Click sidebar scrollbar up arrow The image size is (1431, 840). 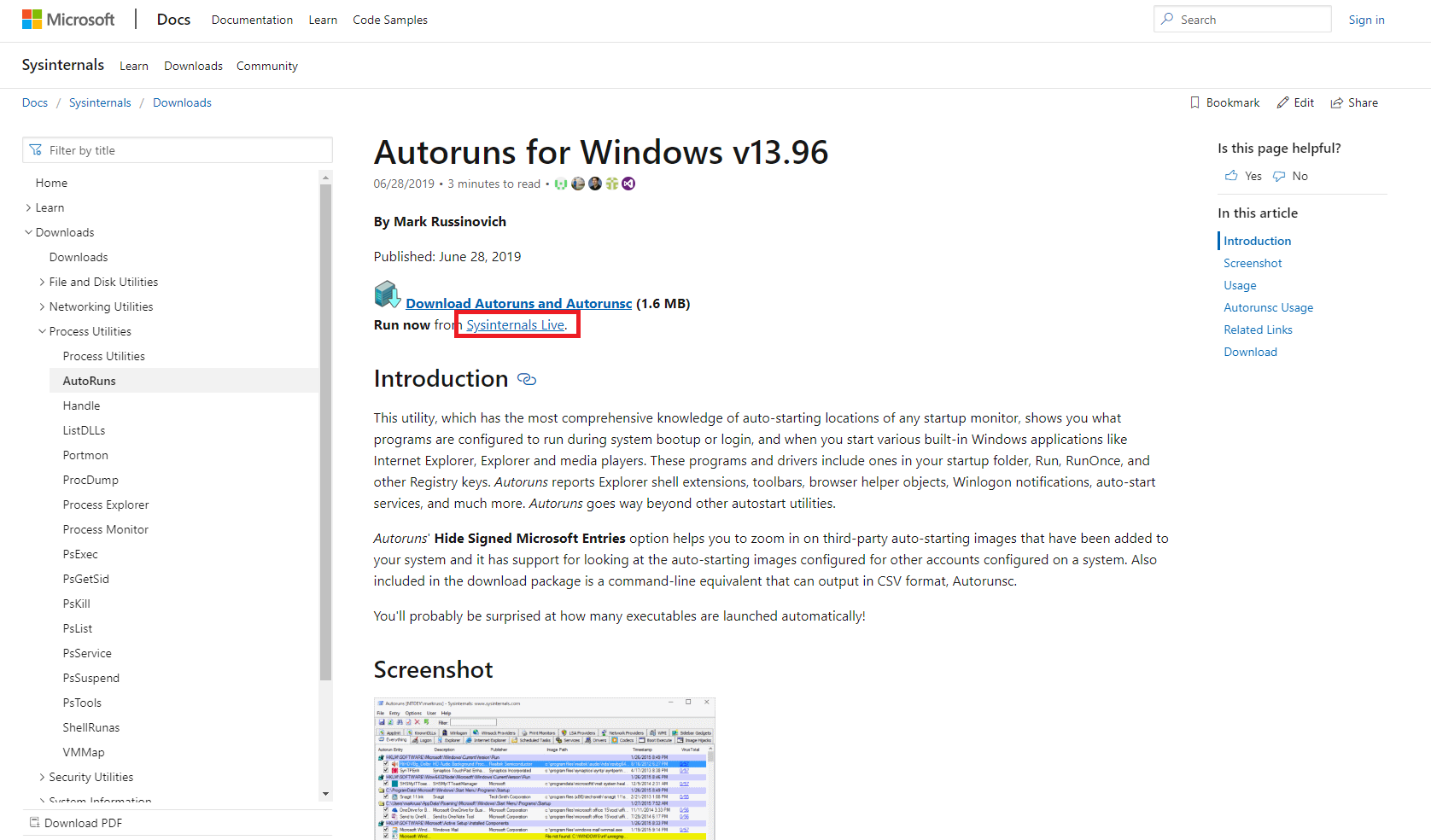pos(325,178)
